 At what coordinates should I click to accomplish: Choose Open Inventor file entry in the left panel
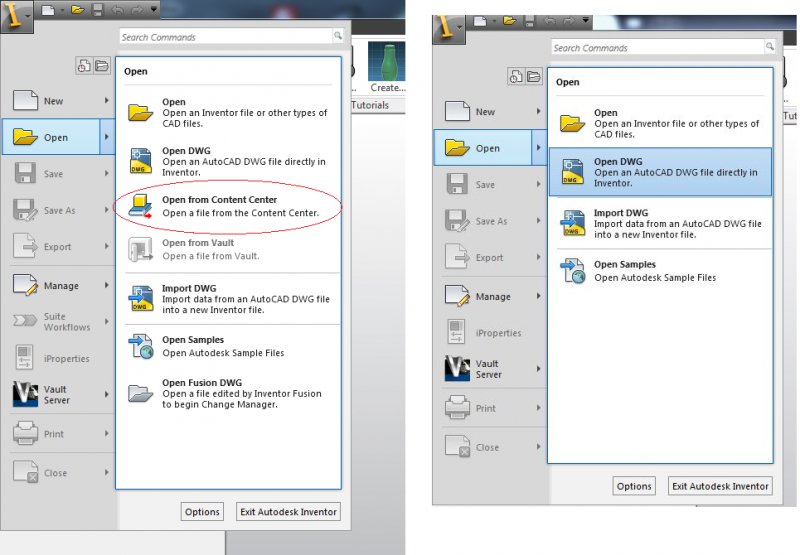229,112
